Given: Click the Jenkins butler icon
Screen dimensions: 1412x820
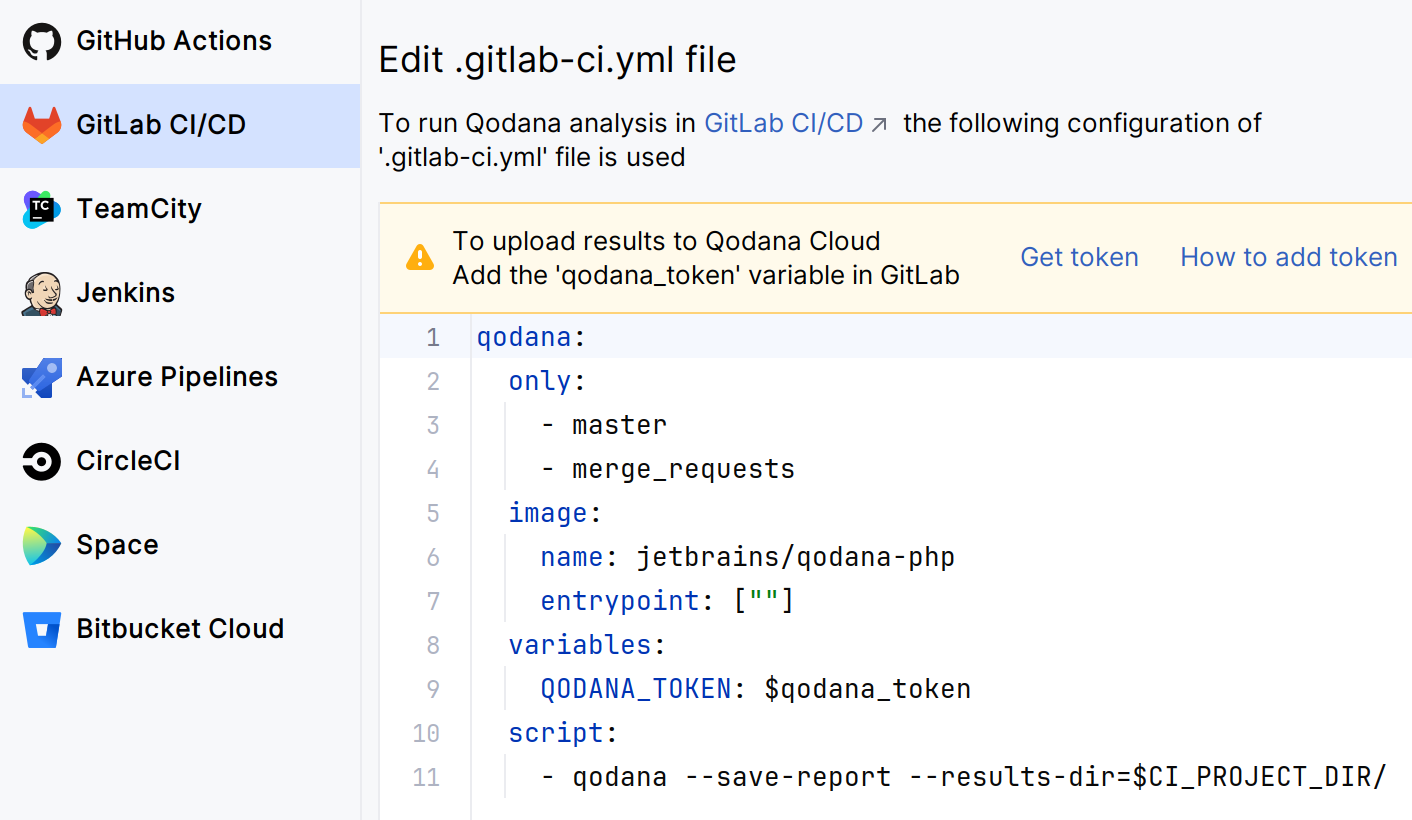Looking at the screenshot, I should point(40,293).
